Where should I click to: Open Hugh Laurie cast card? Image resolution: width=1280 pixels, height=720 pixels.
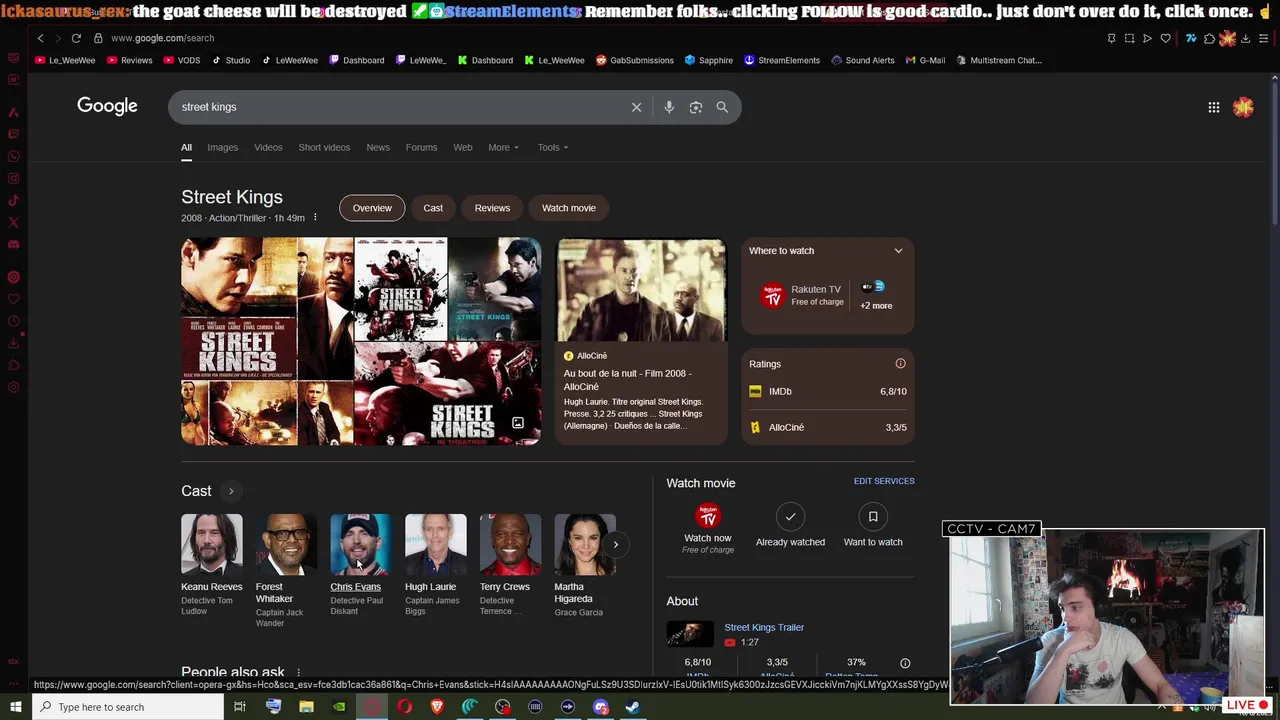coord(435,566)
